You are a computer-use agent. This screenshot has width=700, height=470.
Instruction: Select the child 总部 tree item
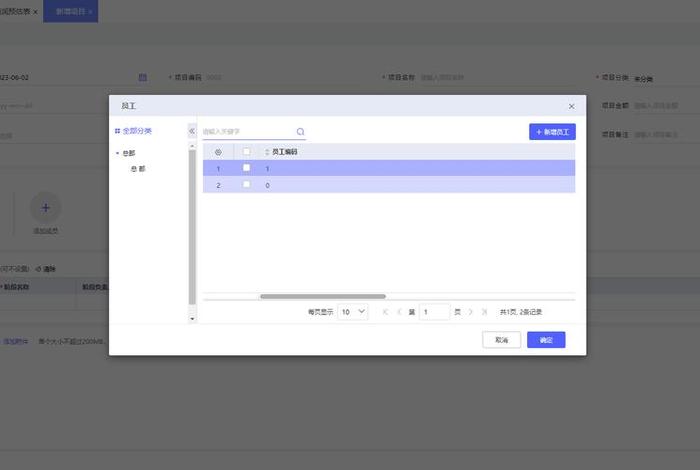pos(138,169)
